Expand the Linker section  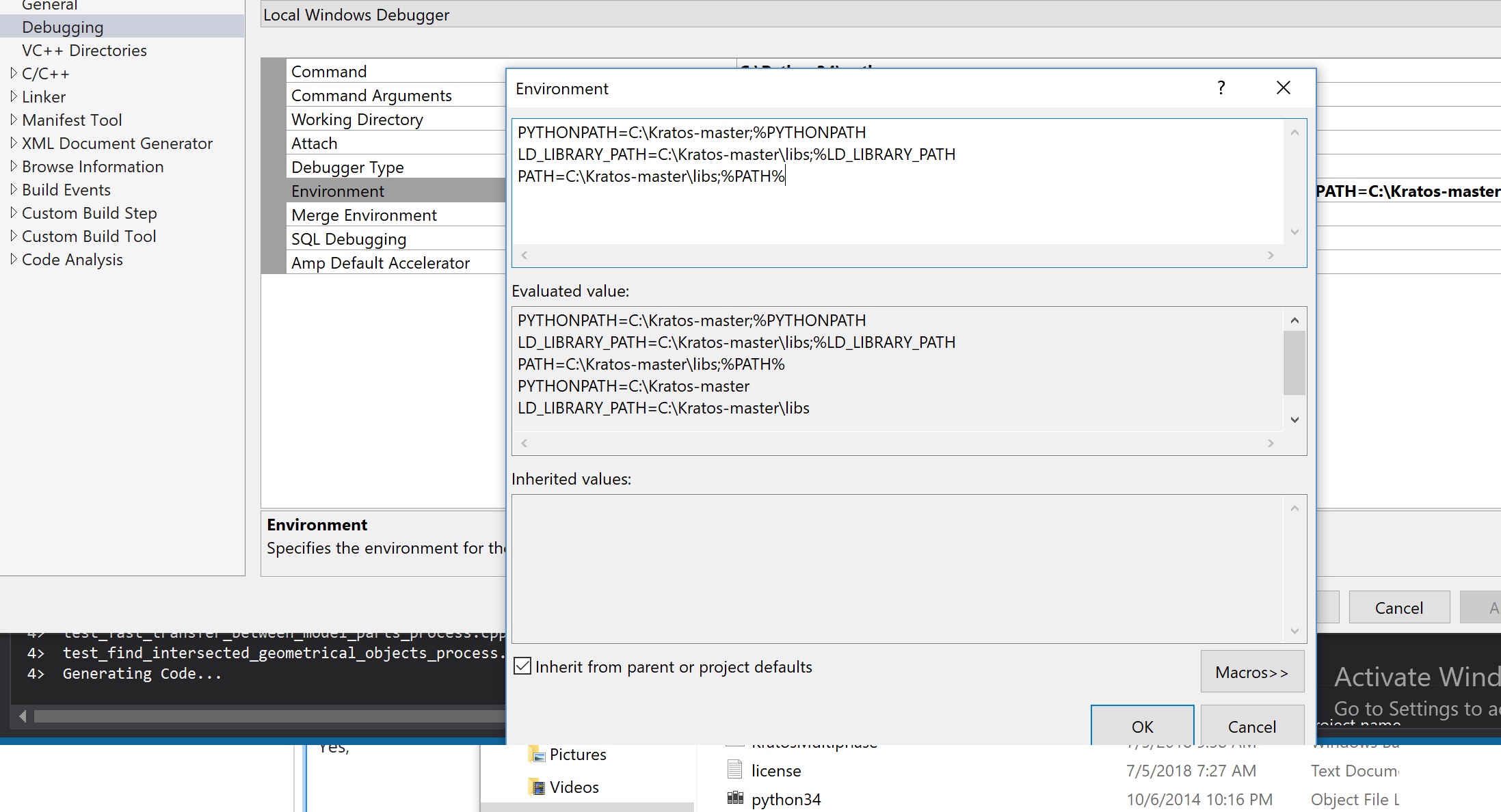point(13,96)
